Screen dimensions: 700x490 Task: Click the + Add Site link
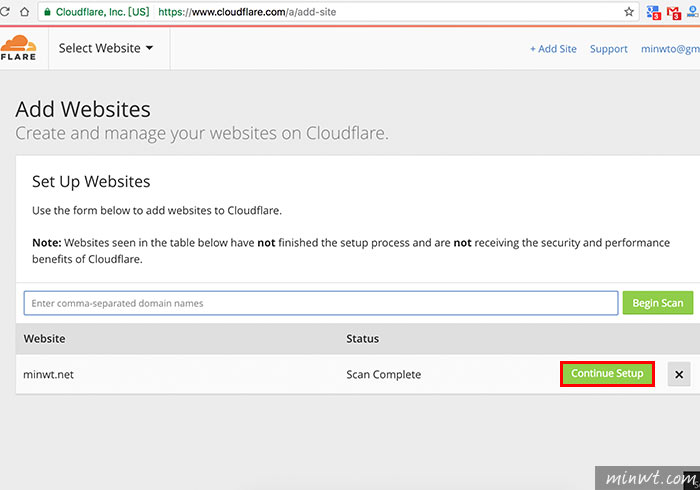[553, 49]
